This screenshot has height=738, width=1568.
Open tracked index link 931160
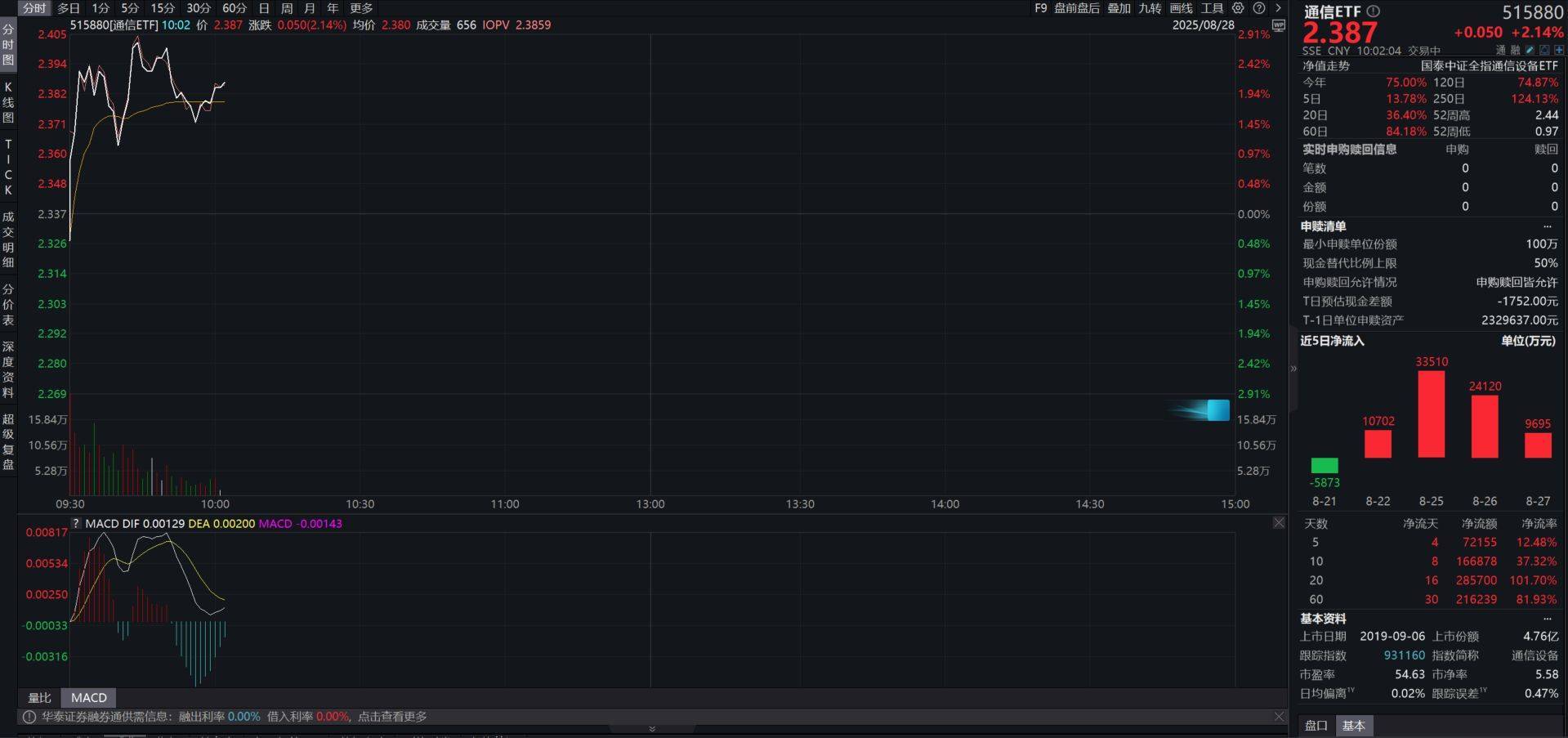pyautogui.click(x=1404, y=655)
